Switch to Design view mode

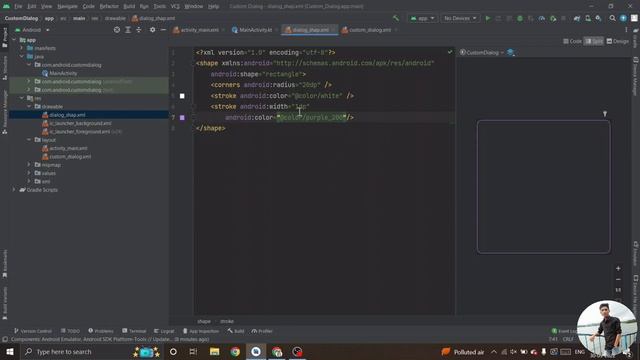point(618,41)
